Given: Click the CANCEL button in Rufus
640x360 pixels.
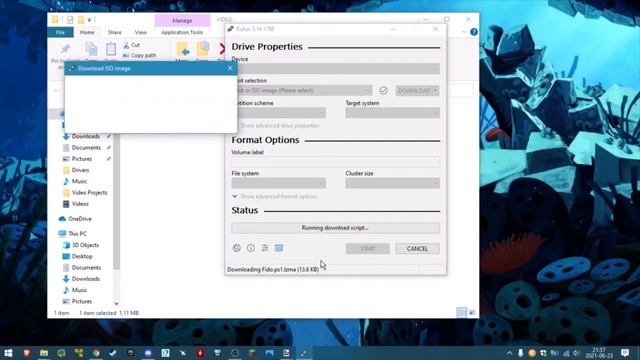Looking at the screenshot, I should pos(417,249).
